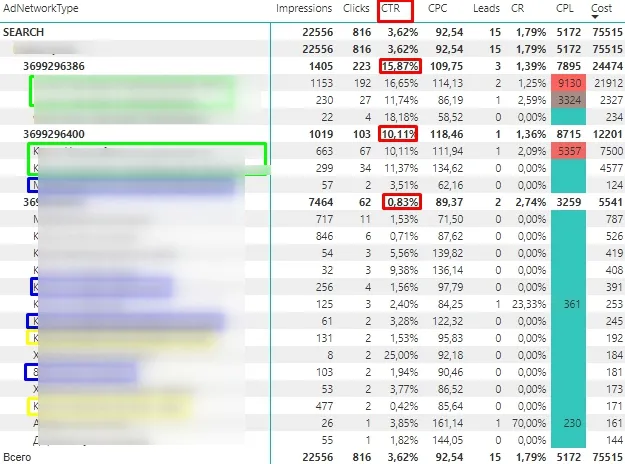625x464 pixels.
Task: Click CTR value 25,00%
Action: point(401,355)
